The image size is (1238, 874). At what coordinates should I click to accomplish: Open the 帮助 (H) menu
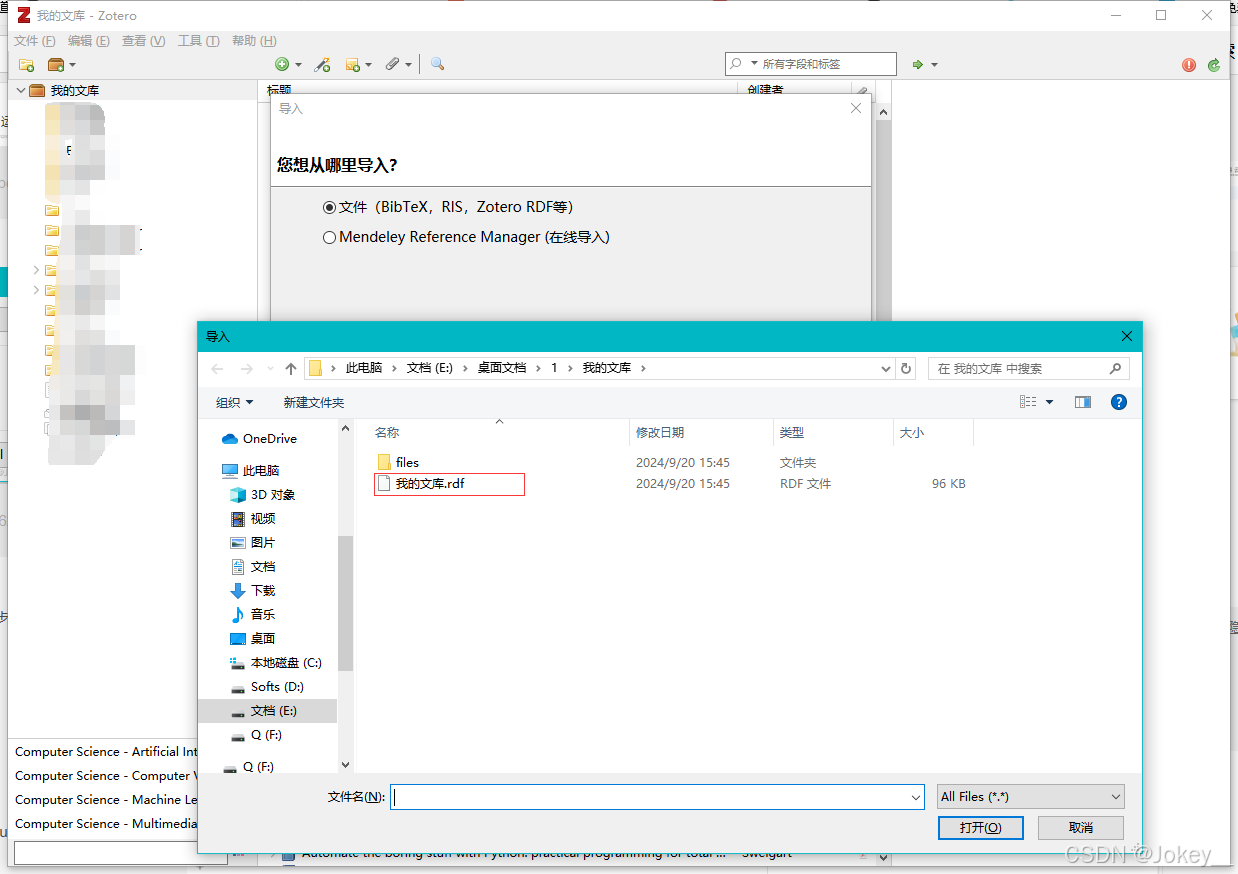click(x=254, y=41)
